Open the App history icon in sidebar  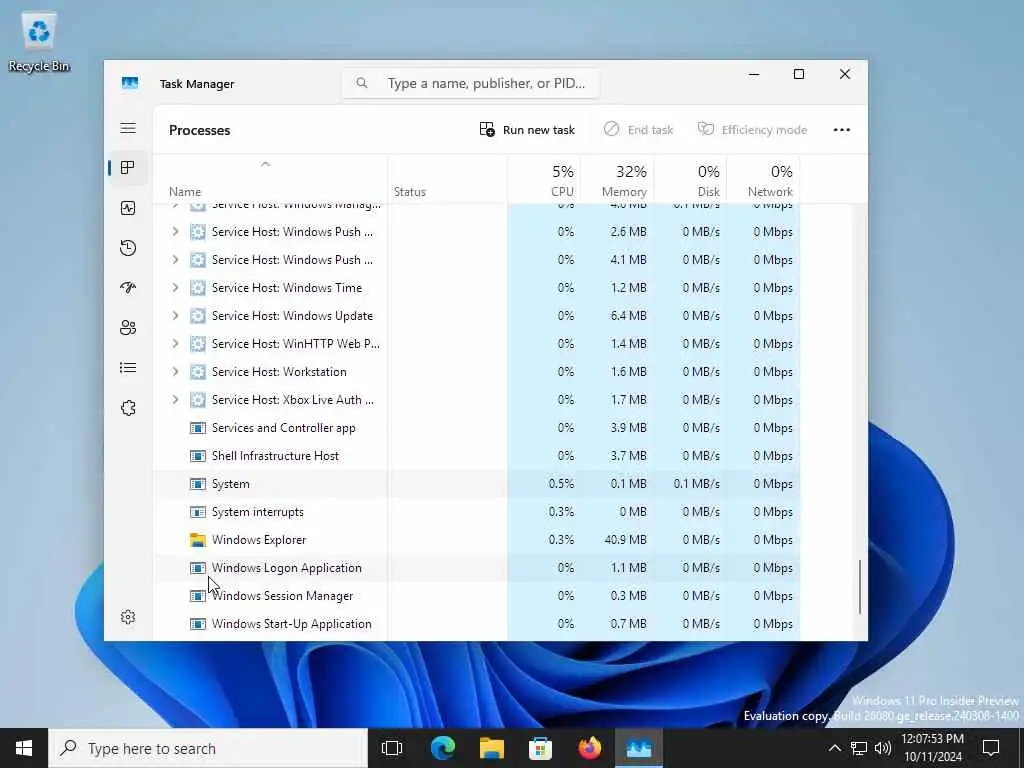(128, 248)
